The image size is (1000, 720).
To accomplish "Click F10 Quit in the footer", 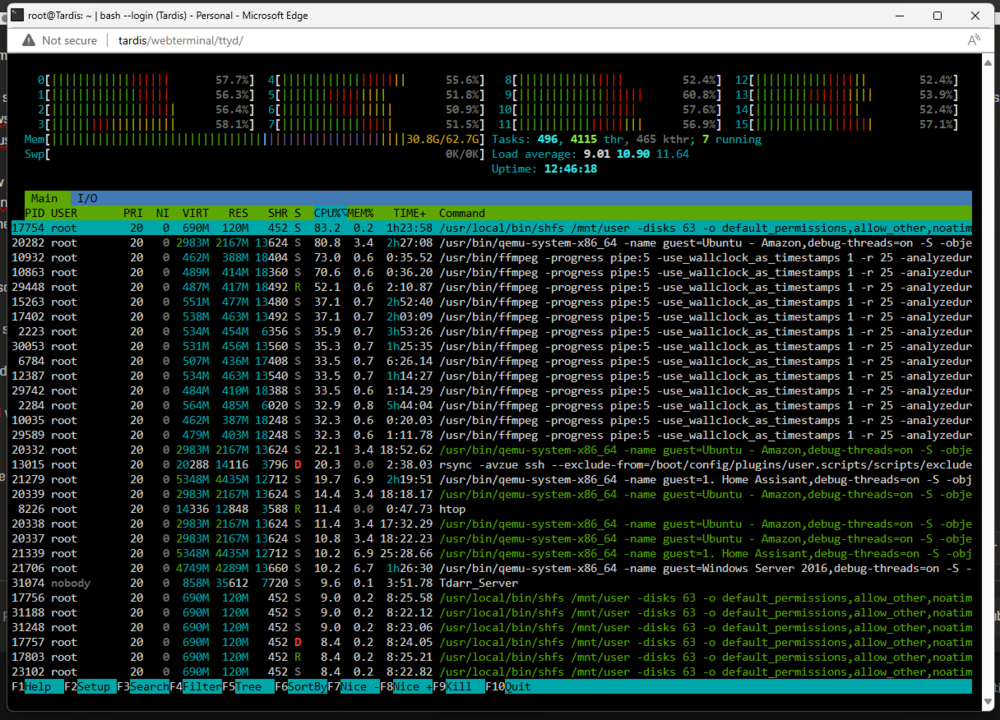I will click(508, 687).
